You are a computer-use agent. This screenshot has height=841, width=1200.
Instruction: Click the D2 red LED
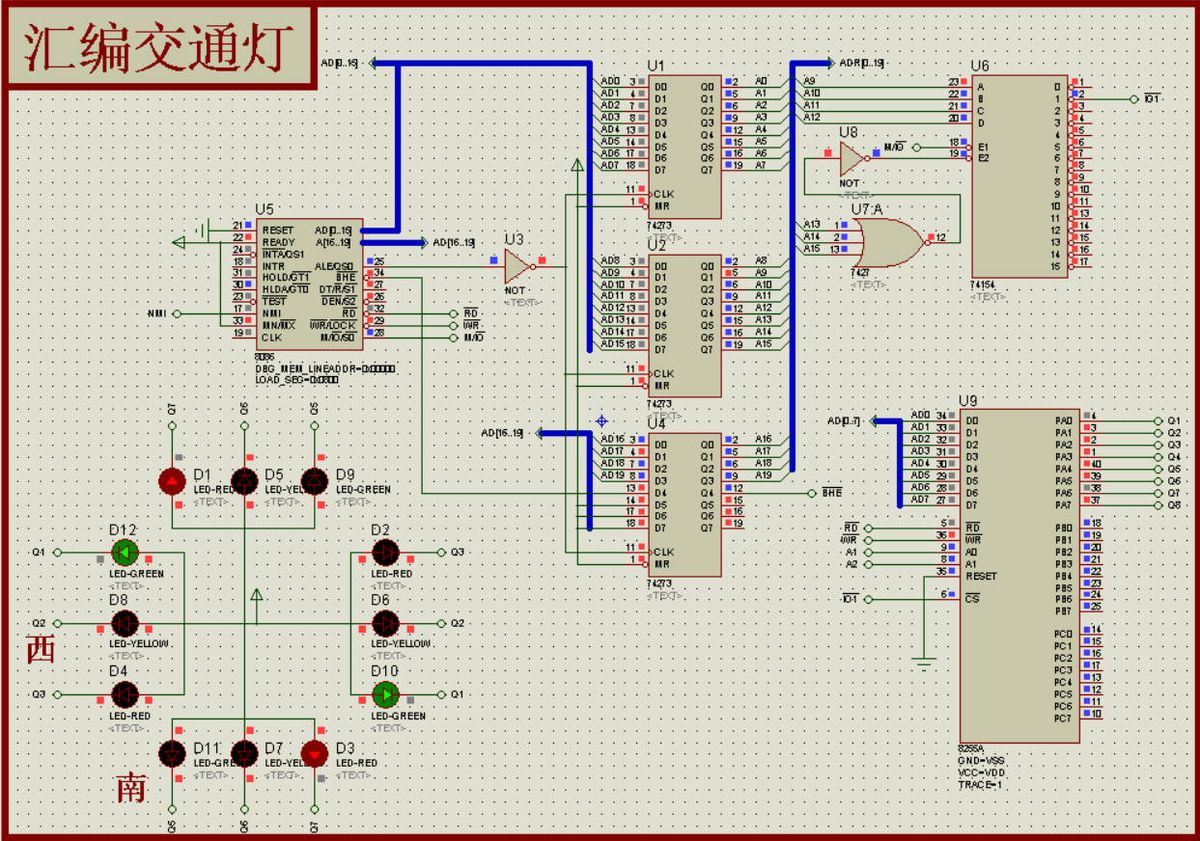386,552
